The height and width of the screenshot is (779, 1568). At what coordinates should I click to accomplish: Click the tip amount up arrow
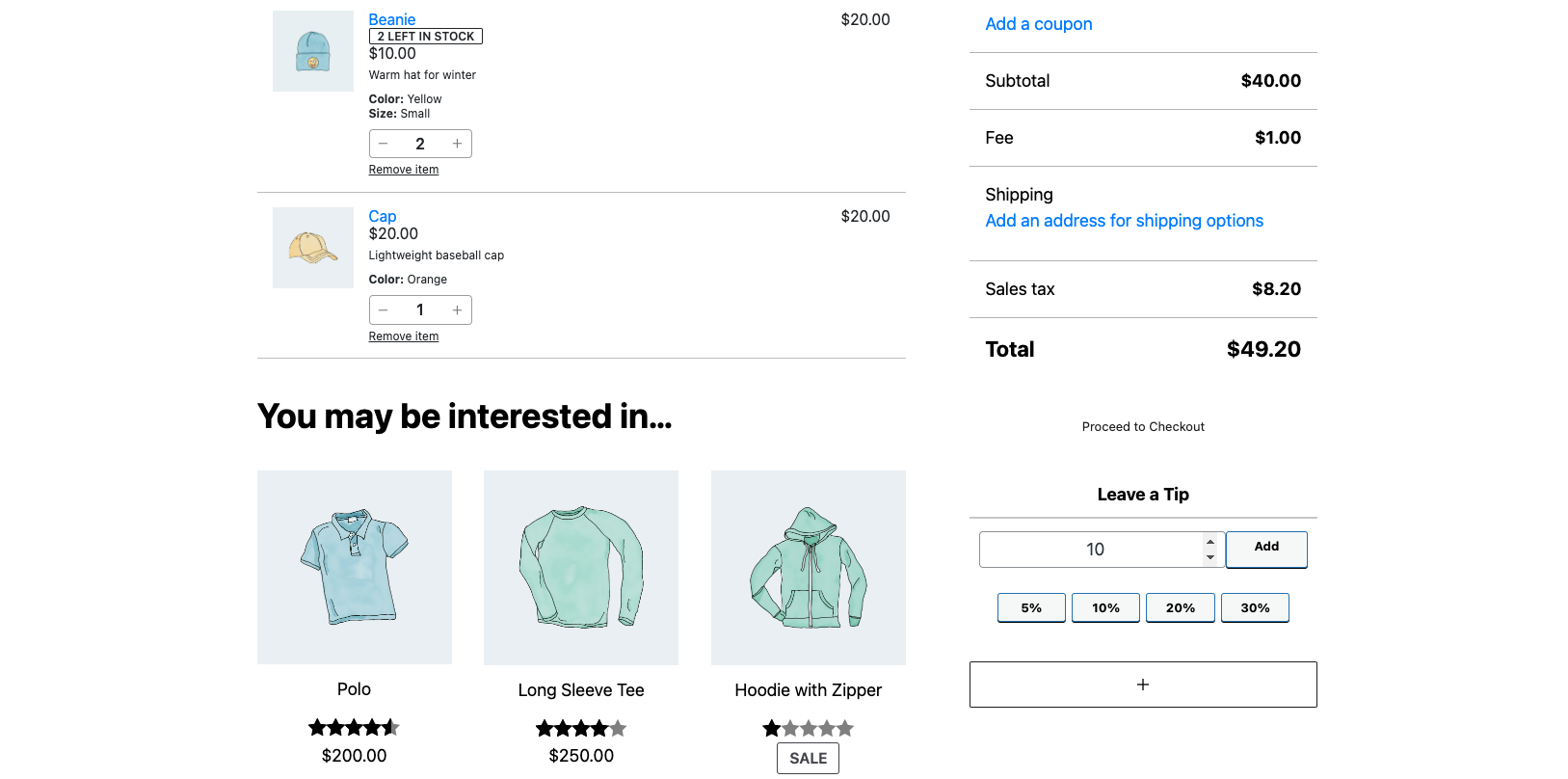[1210, 542]
